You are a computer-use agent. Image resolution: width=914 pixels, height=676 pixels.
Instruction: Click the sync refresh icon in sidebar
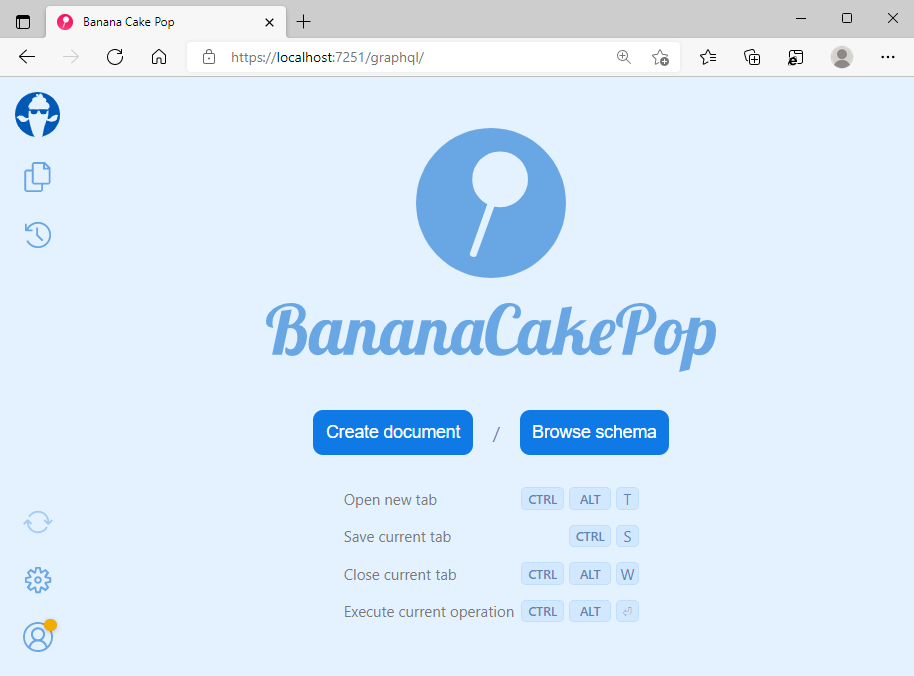click(38, 522)
